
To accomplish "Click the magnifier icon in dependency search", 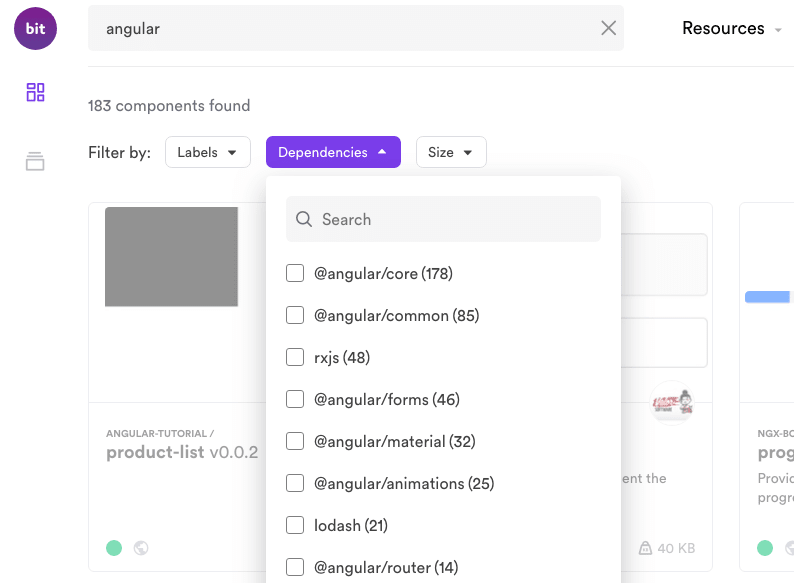I will point(304,219).
